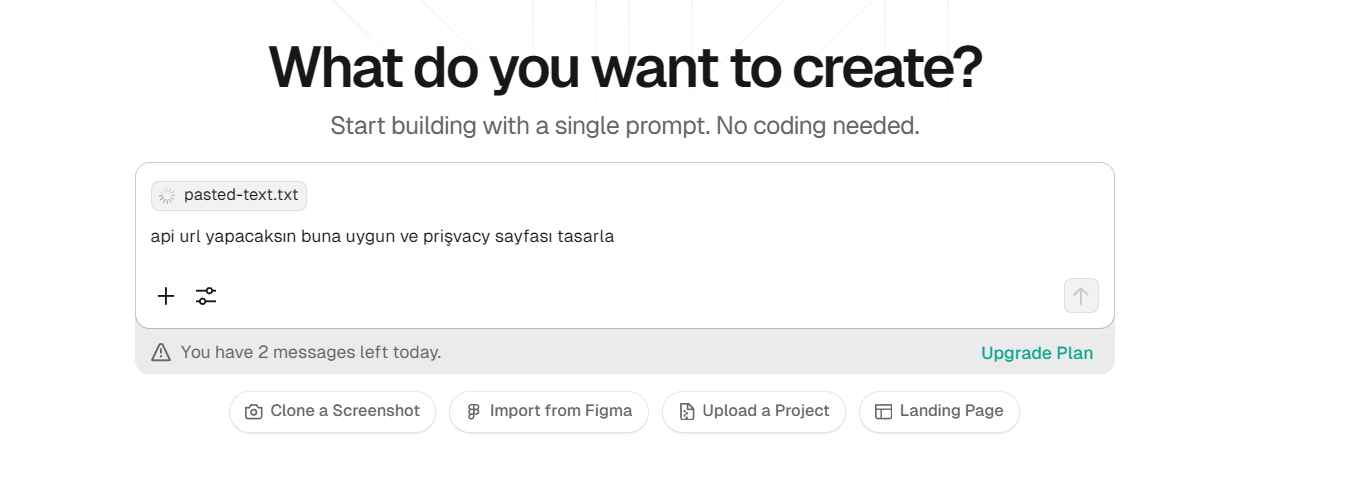Image resolution: width=1365 pixels, height=486 pixels.
Task: Click the word 'prişvacy' in the prompt
Action: tap(456, 238)
